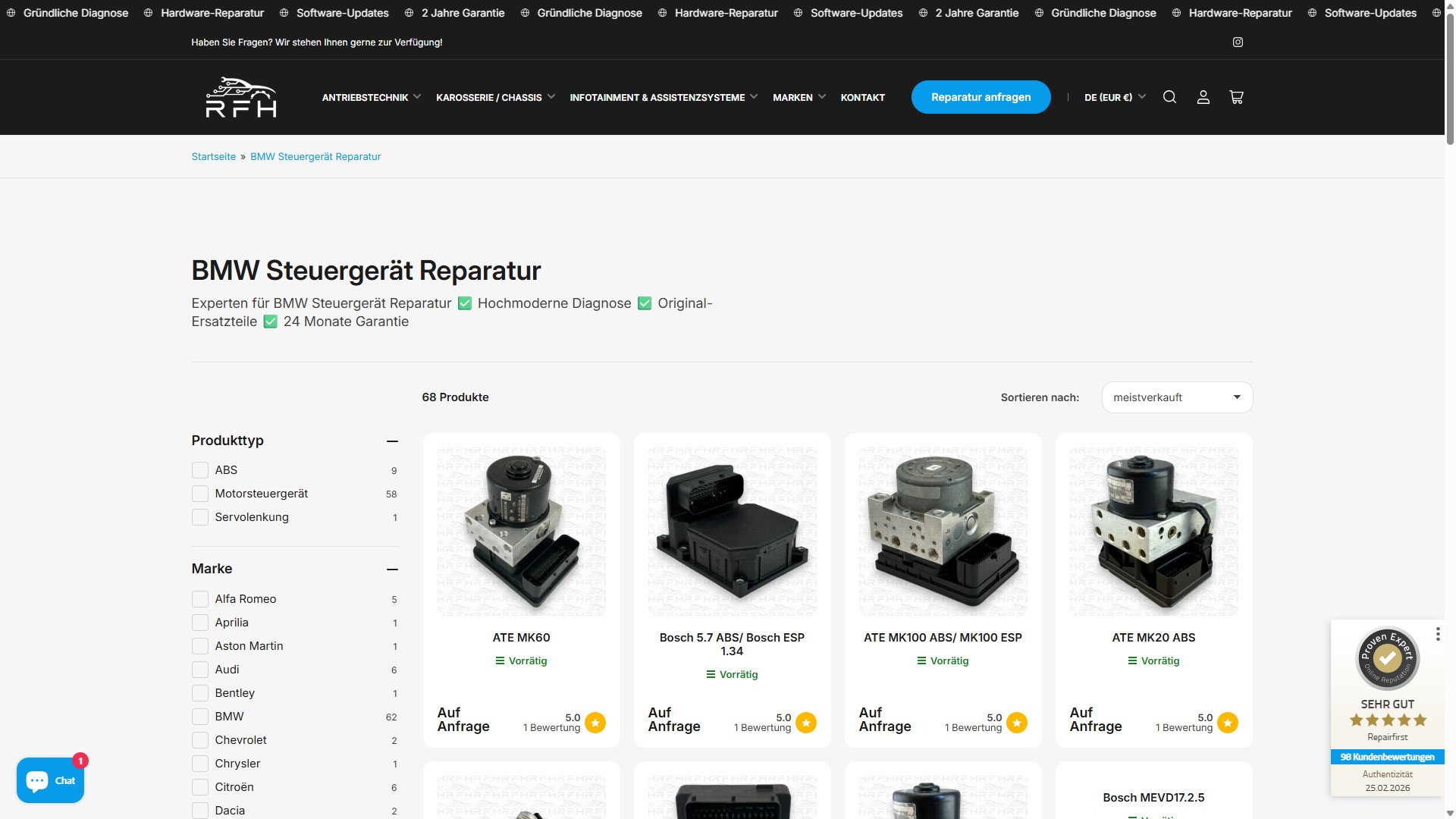The height and width of the screenshot is (819, 1456).
Task: Open the meistverkauft sort dropdown
Action: (1176, 397)
